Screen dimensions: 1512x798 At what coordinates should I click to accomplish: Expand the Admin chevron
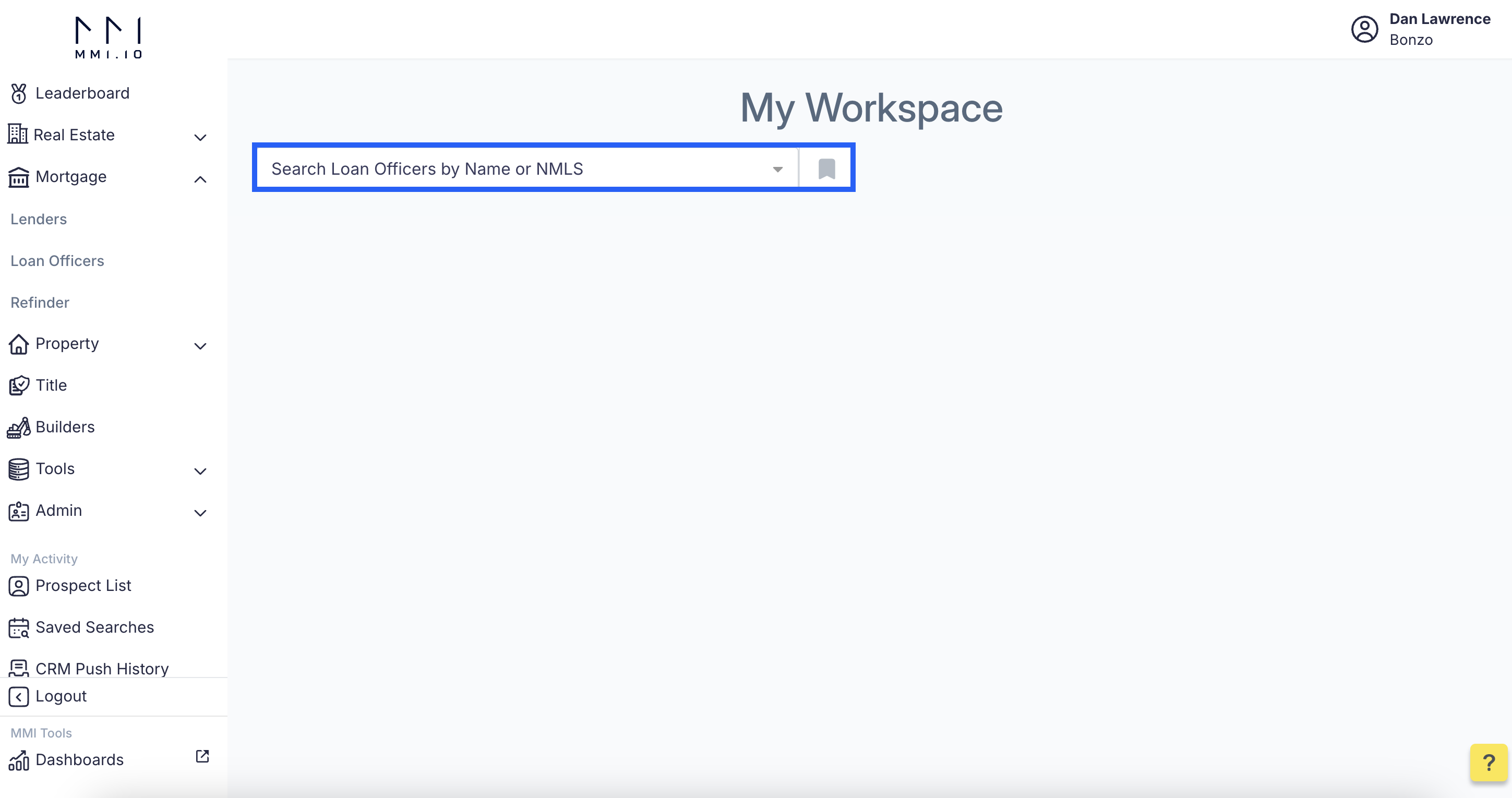point(200,513)
